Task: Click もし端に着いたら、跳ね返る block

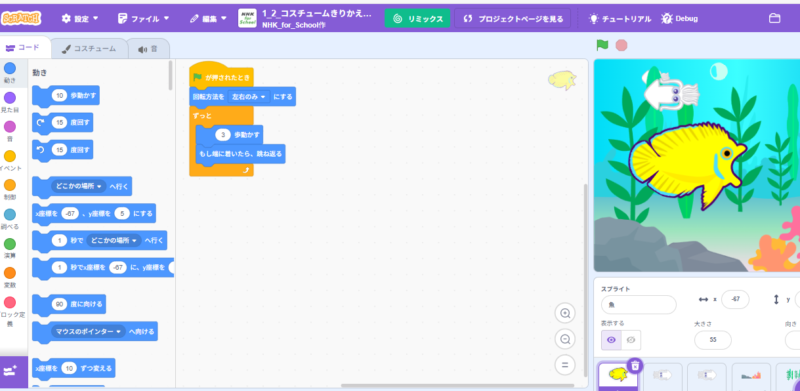Action: [240, 154]
